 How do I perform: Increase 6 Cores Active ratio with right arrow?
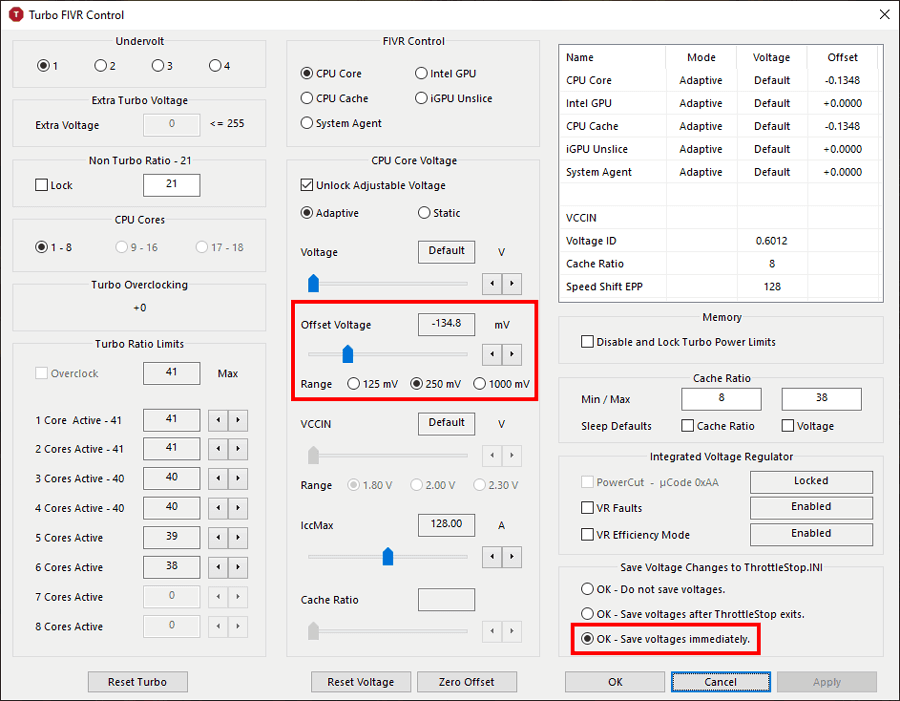(238, 567)
